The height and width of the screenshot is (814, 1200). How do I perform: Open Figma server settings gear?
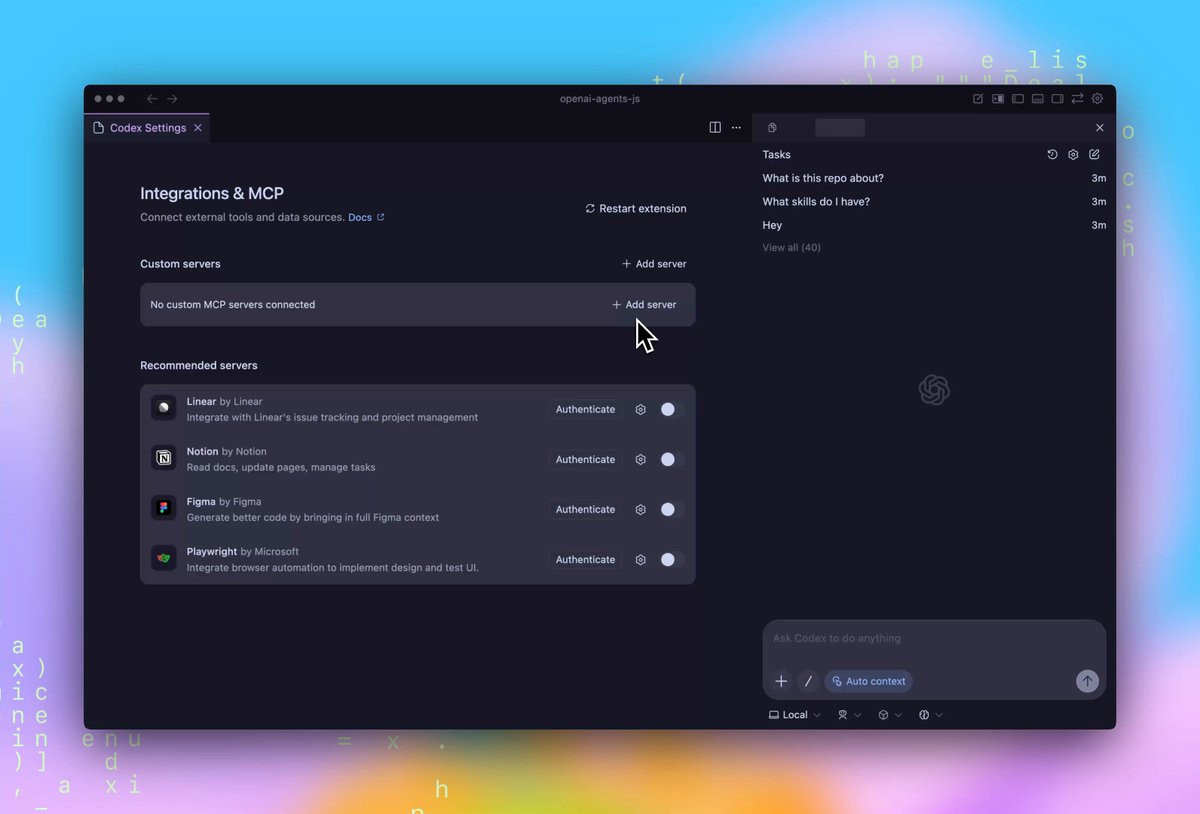pos(641,509)
